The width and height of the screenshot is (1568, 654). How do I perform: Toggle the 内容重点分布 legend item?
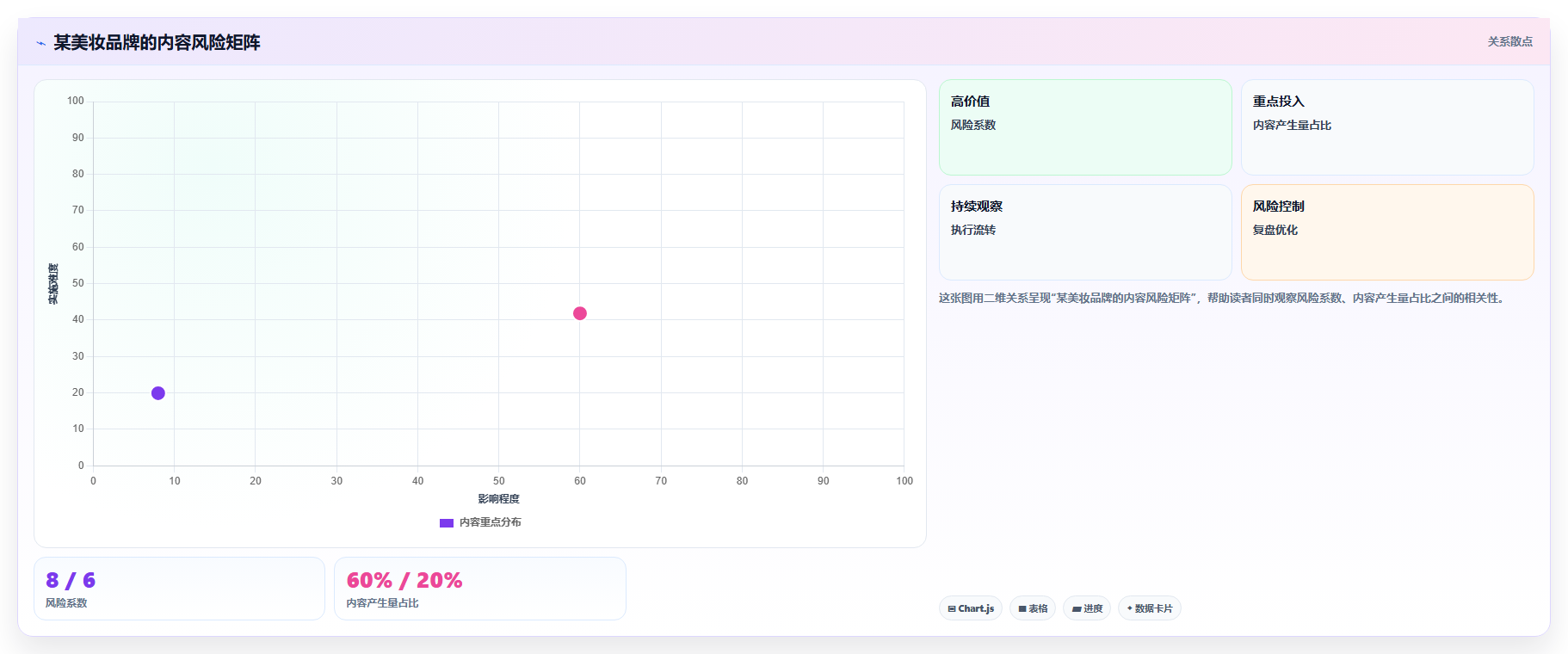tap(480, 522)
